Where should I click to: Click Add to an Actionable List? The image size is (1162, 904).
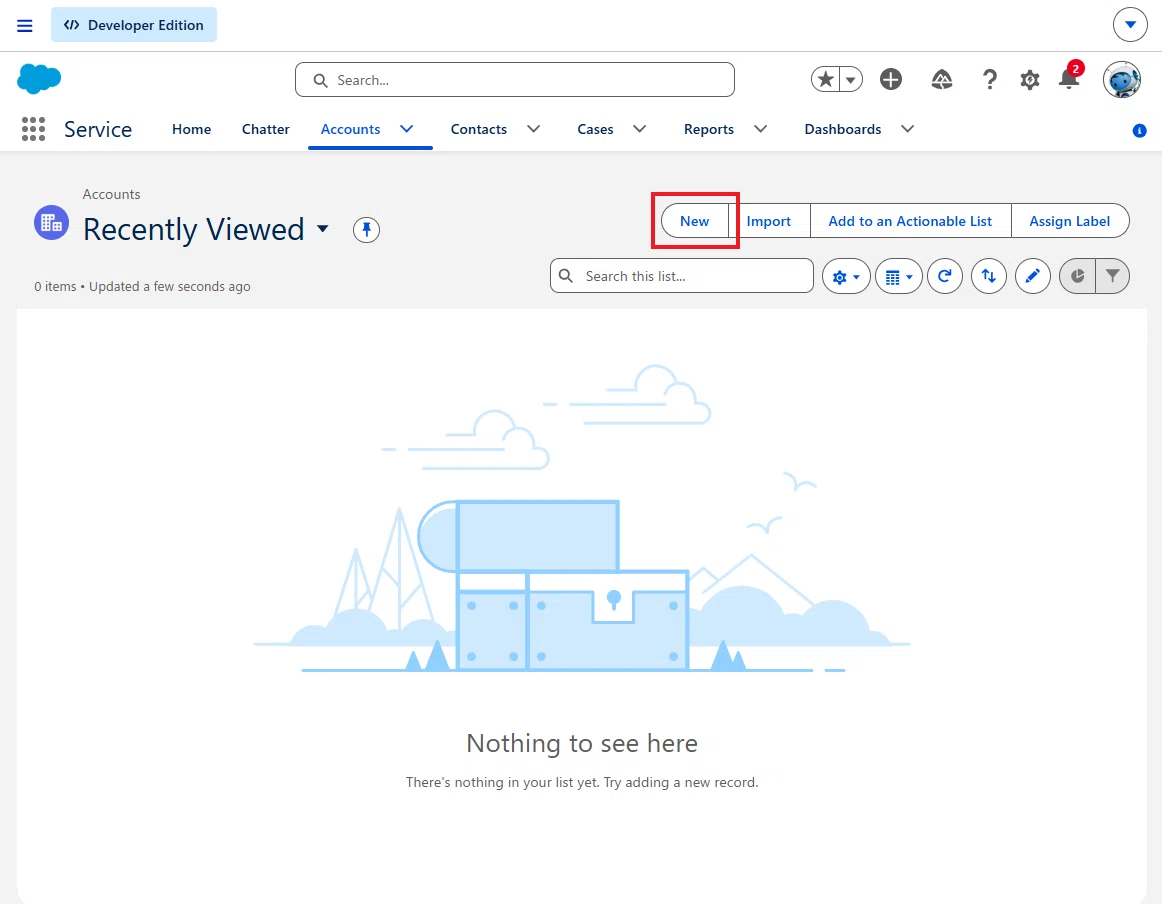910,221
